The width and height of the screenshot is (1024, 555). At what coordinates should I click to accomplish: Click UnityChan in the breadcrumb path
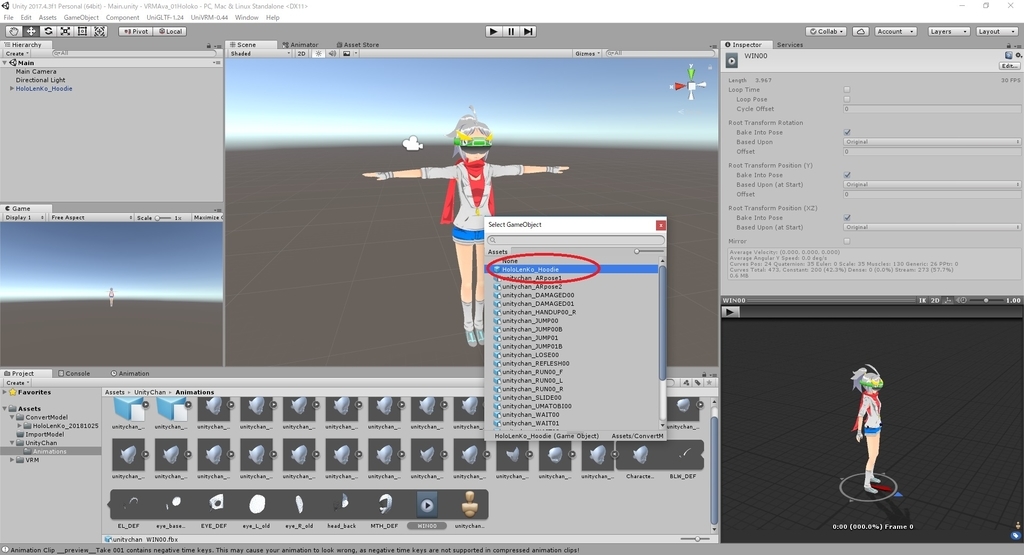point(150,392)
